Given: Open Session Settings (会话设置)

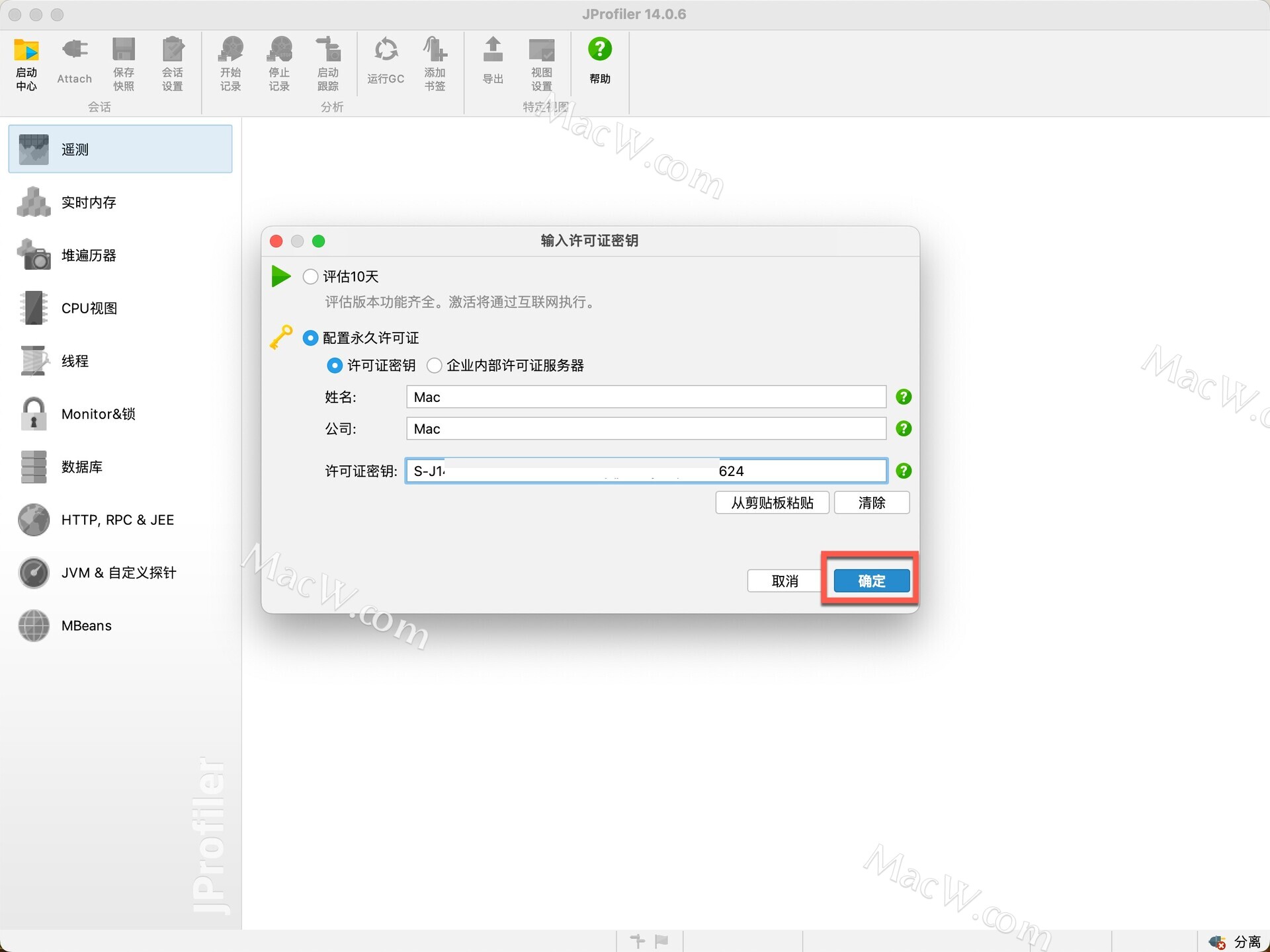Looking at the screenshot, I should (x=172, y=64).
